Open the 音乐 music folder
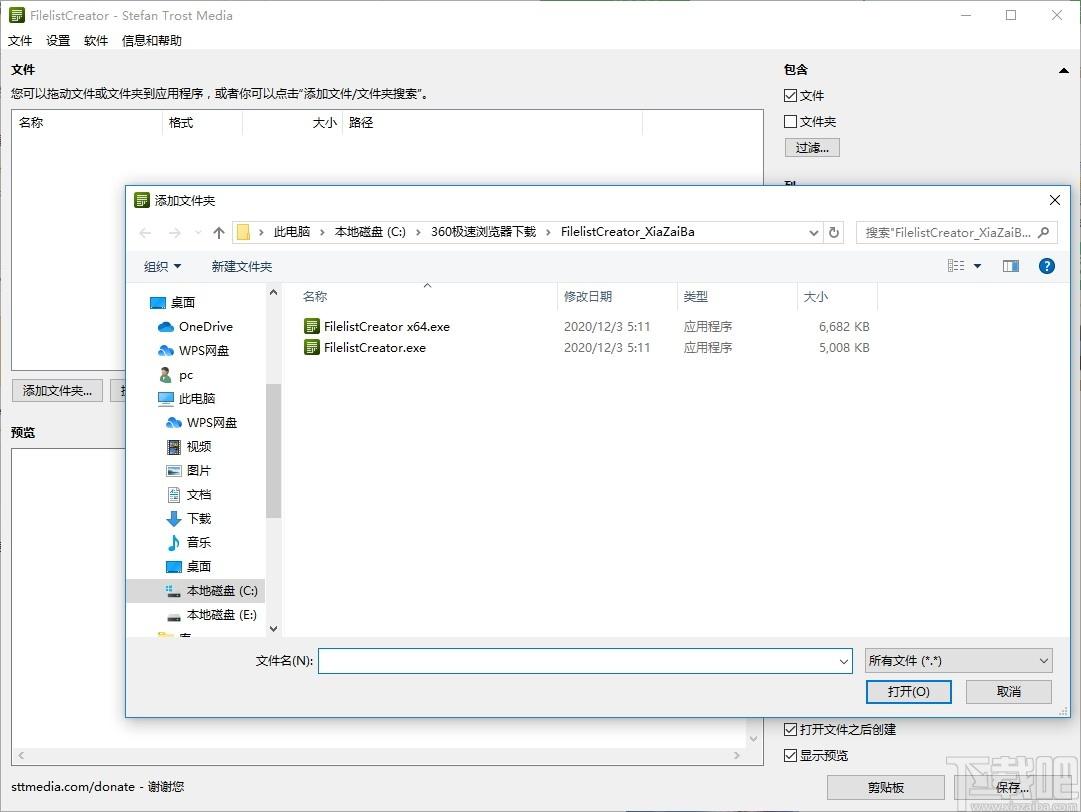 click(x=189, y=542)
